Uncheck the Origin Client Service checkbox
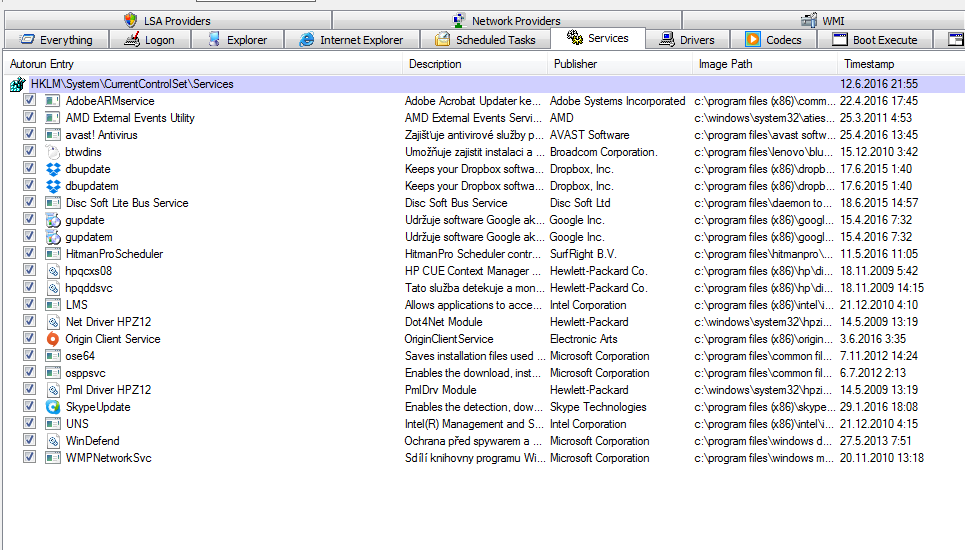Image resolution: width=965 pixels, height=550 pixels. pyautogui.click(x=29, y=338)
